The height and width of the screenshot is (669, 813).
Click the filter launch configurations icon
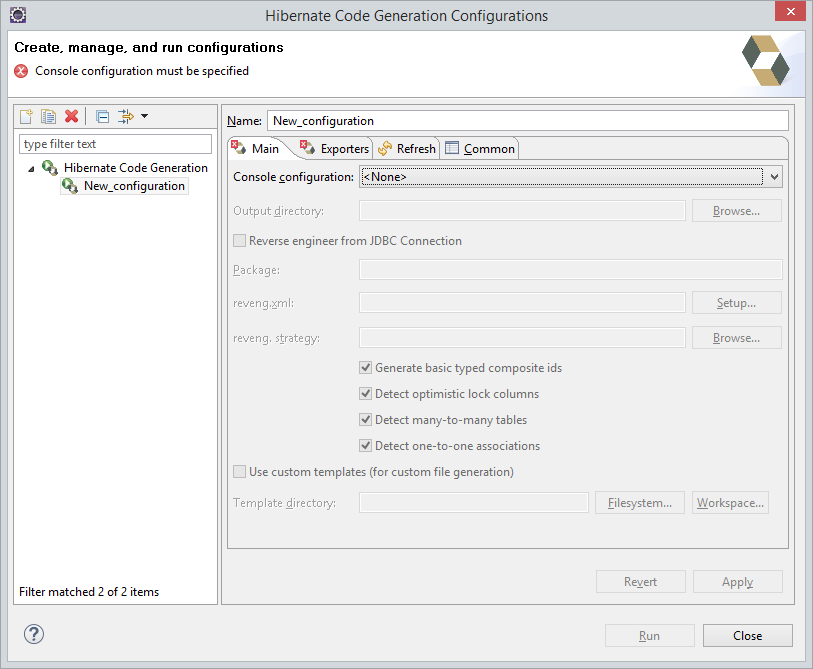125,116
